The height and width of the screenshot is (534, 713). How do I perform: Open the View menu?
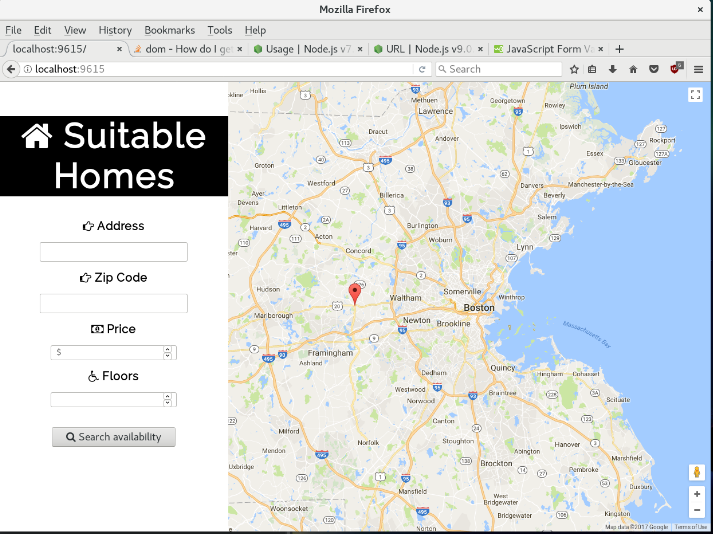75,30
